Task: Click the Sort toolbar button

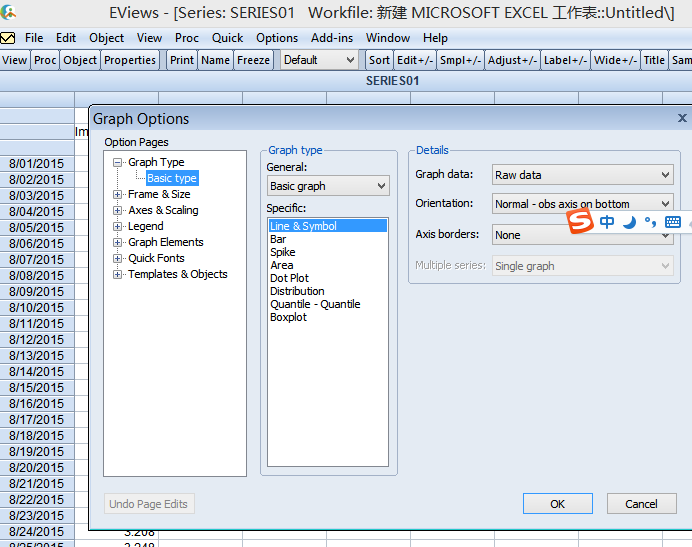Action: pyautogui.click(x=379, y=60)
